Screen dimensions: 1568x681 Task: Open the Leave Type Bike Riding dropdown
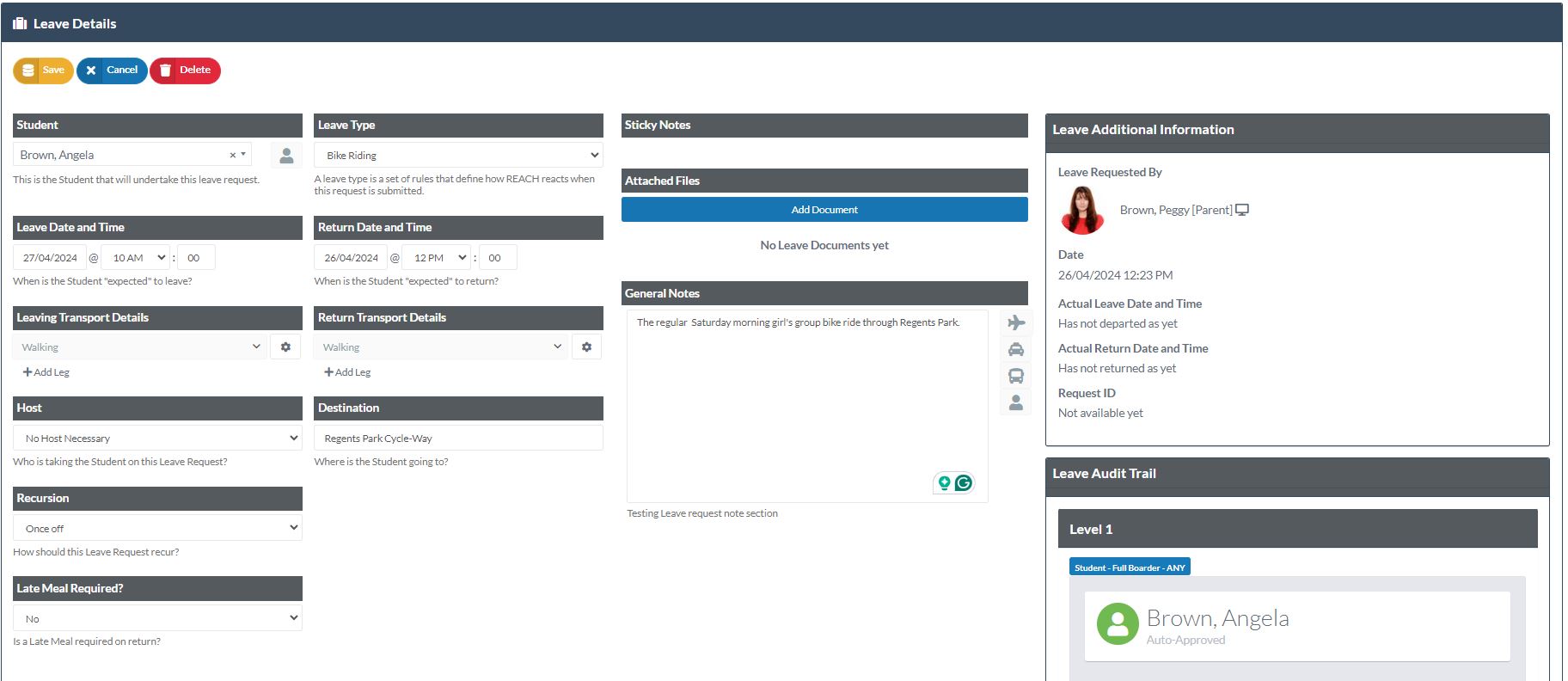(458, 156)
